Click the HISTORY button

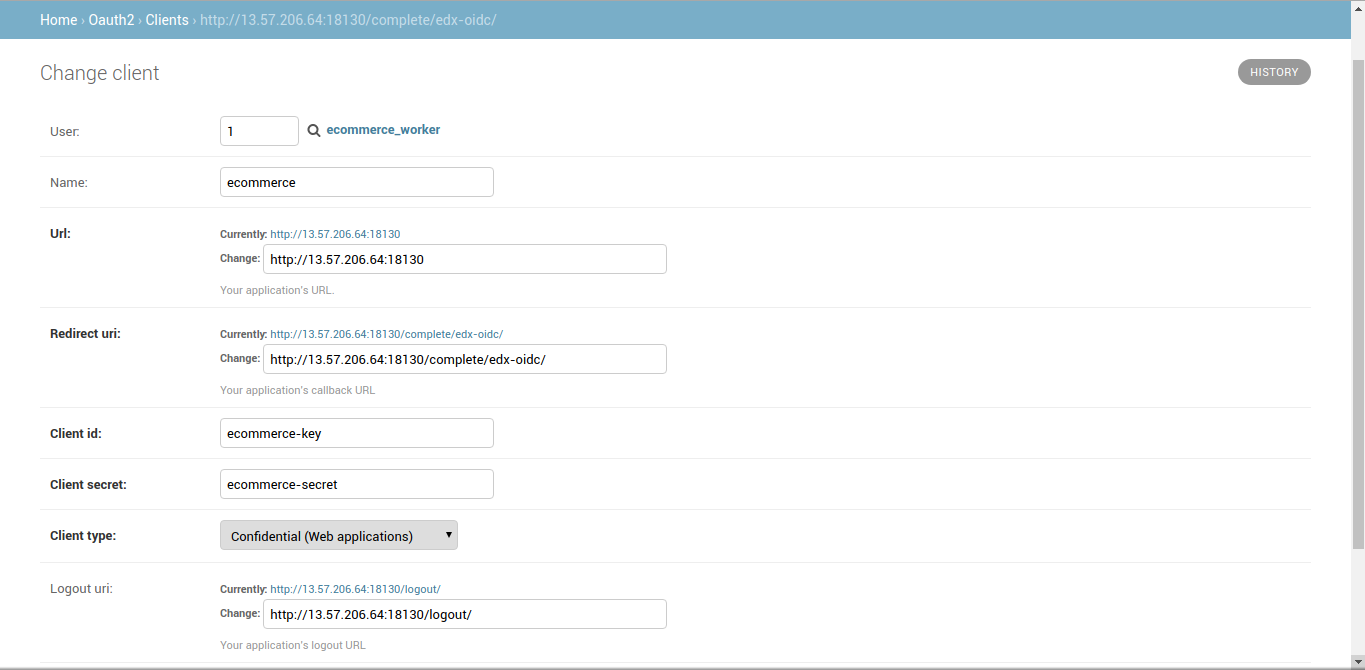click(1274, 71)
